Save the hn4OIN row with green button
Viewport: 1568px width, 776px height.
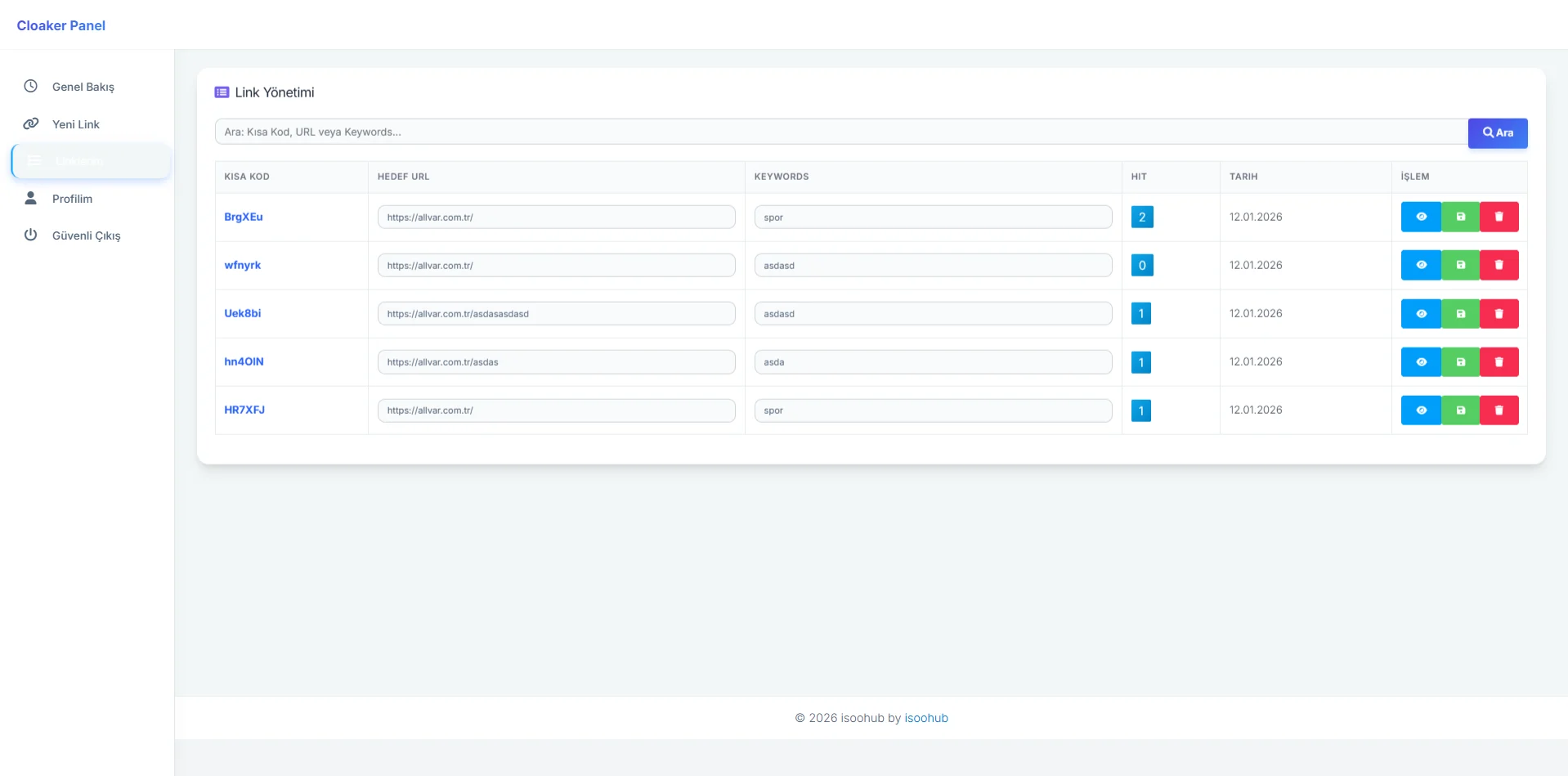click(1460, 361)
